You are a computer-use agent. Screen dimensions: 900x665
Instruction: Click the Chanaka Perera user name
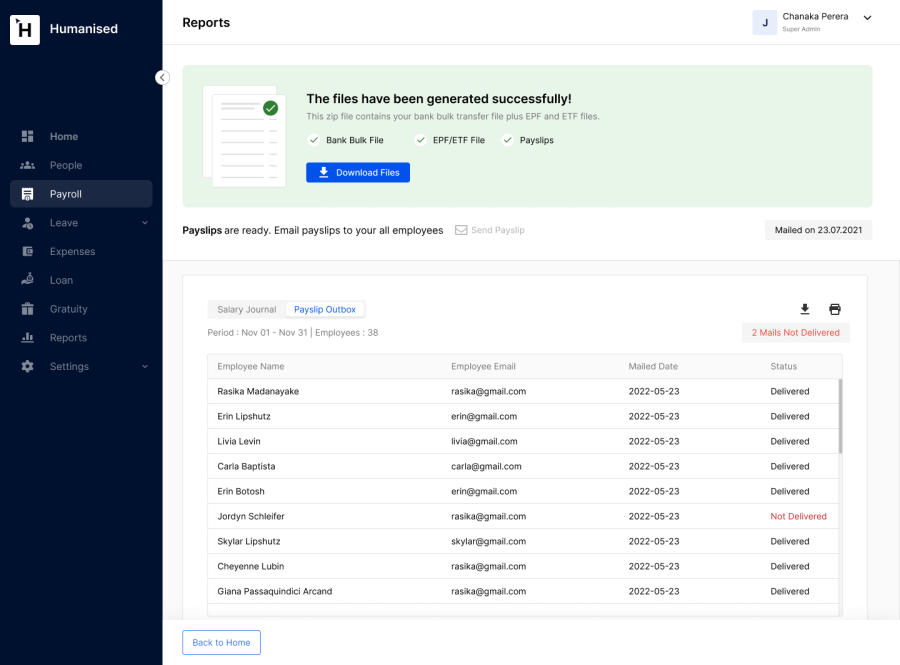click(x=815, y=17)
